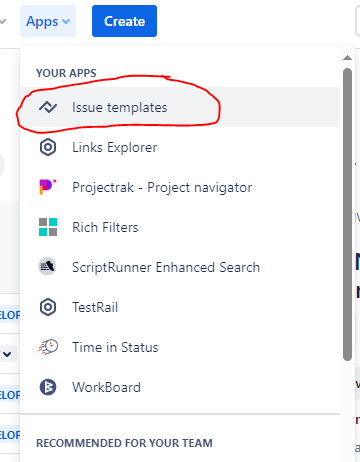Click the Rich Filters grid icon
This screenshot has width=360, height=462.
pos(48,227)
